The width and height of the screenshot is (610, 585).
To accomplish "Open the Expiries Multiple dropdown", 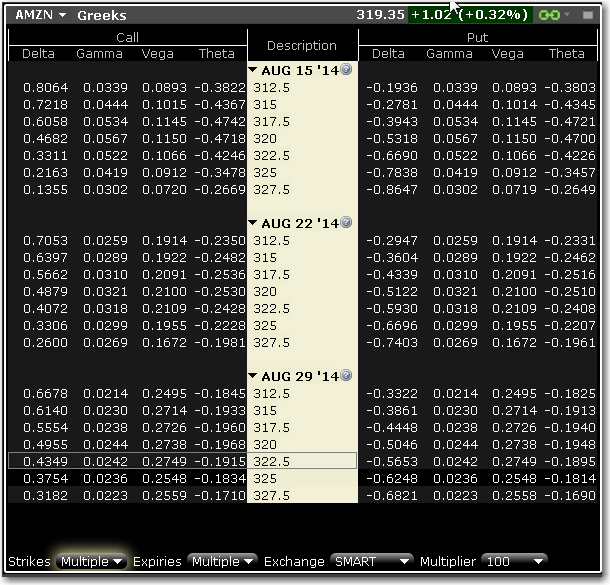I will click(x=222, y=561).
